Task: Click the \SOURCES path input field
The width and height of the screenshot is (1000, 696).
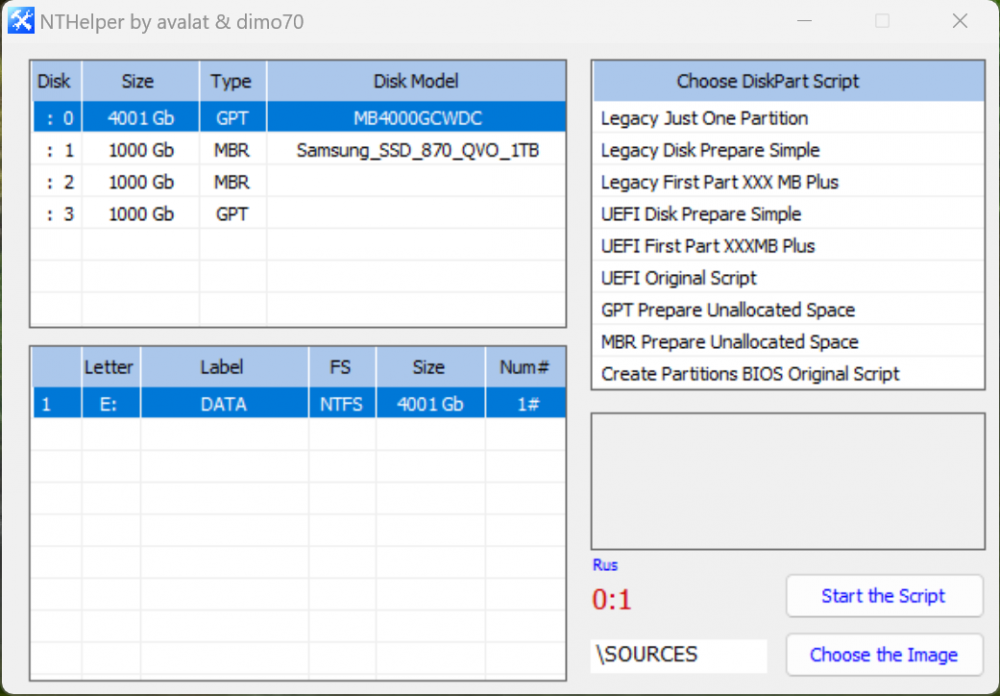Action: point(678,655)
